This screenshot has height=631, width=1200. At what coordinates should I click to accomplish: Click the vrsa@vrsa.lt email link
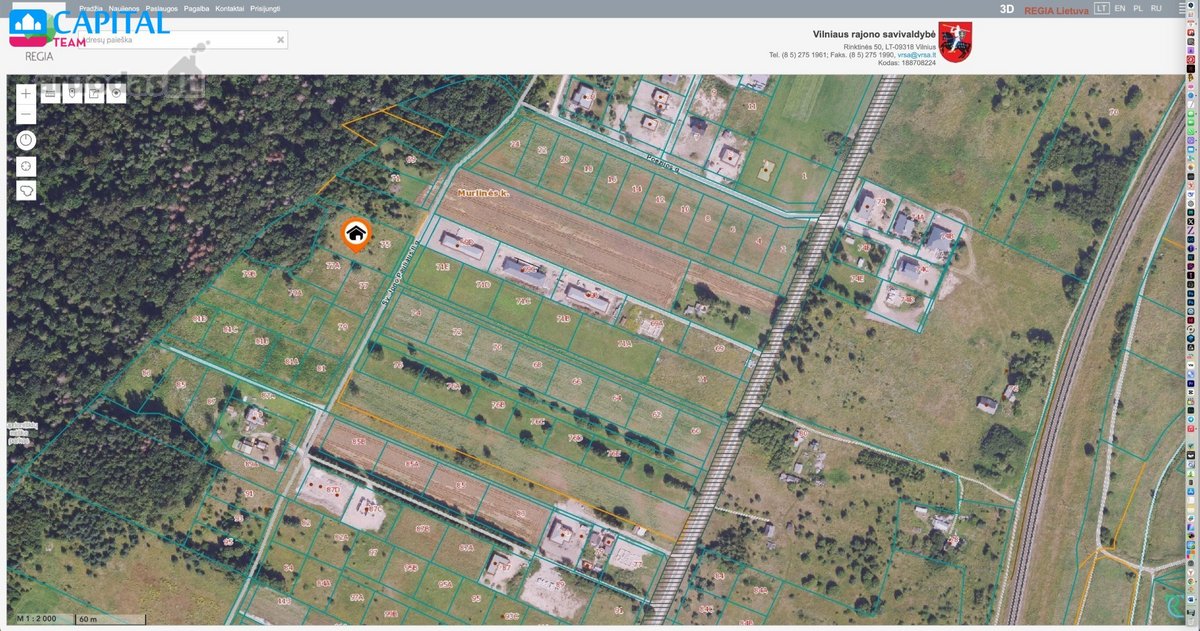(916, 55)
